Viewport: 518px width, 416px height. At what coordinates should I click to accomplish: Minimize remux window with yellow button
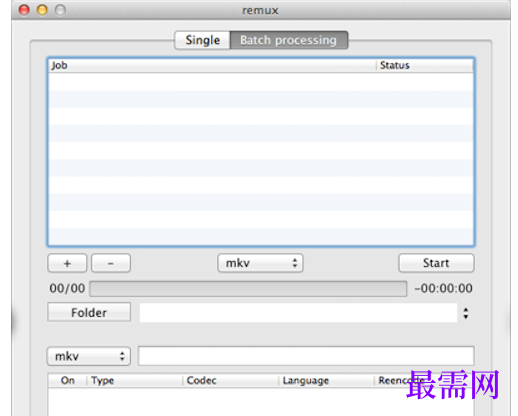(x=42, y=10)
